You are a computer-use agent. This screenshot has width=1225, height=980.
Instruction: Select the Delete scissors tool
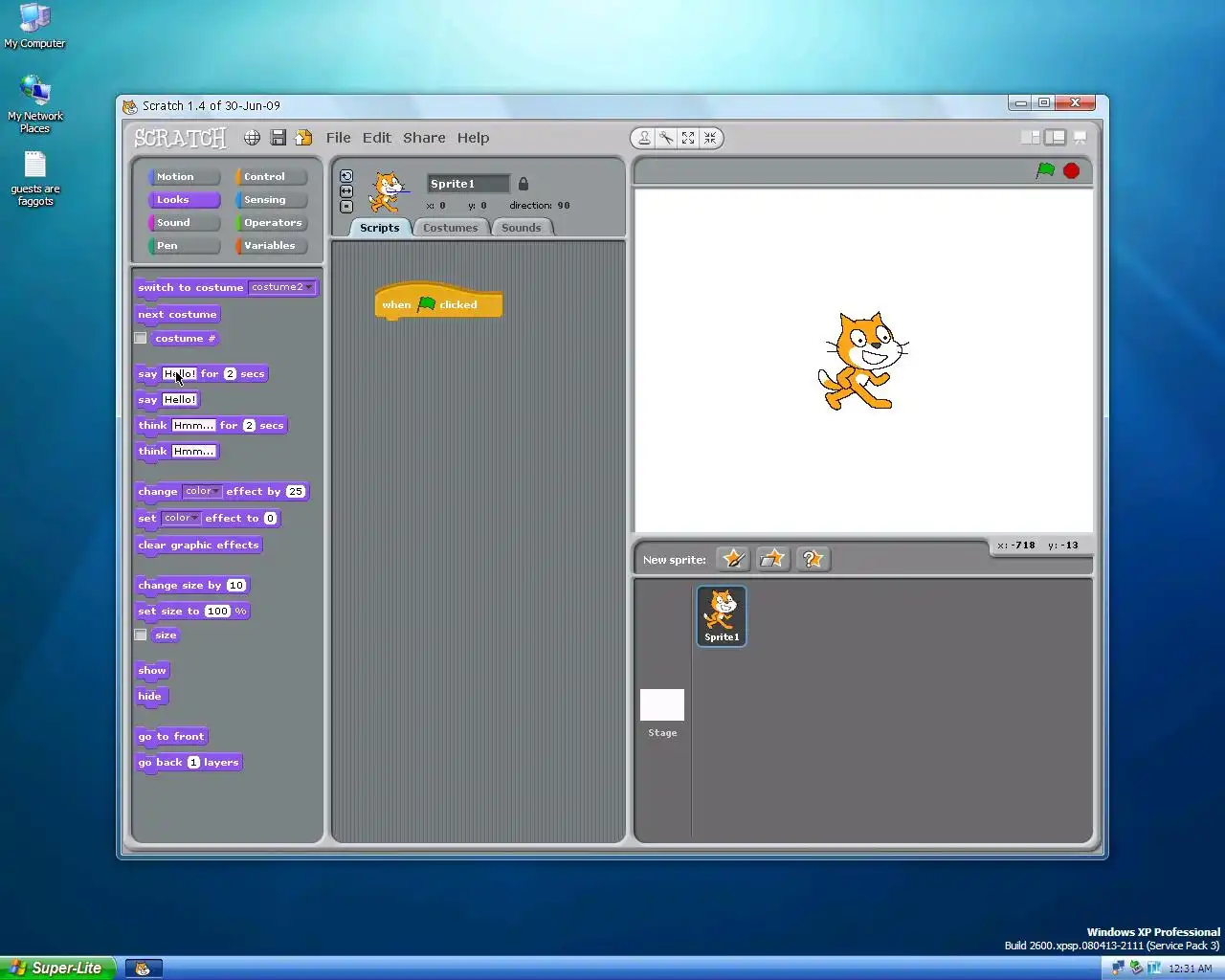point(666,138)
